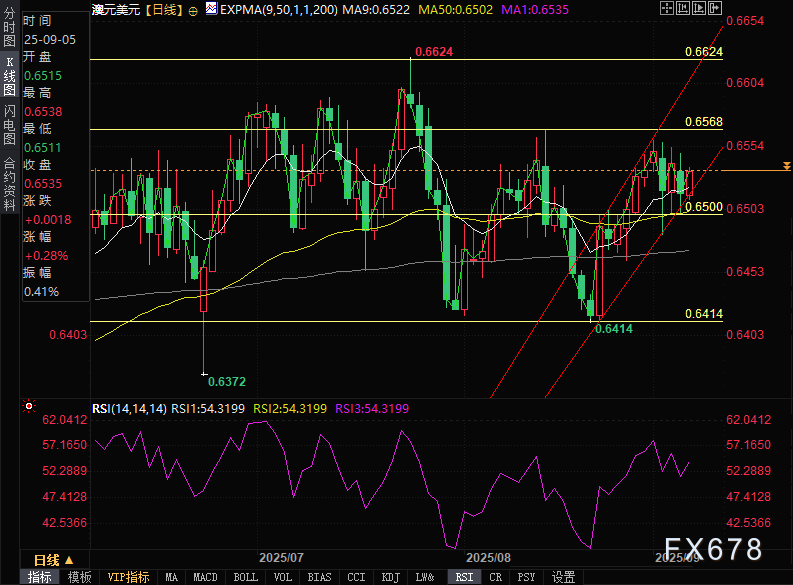Open 合约资料 contract info sidebar tab
793x585 pixels.
pyautogui.click(x=9, y=176)
